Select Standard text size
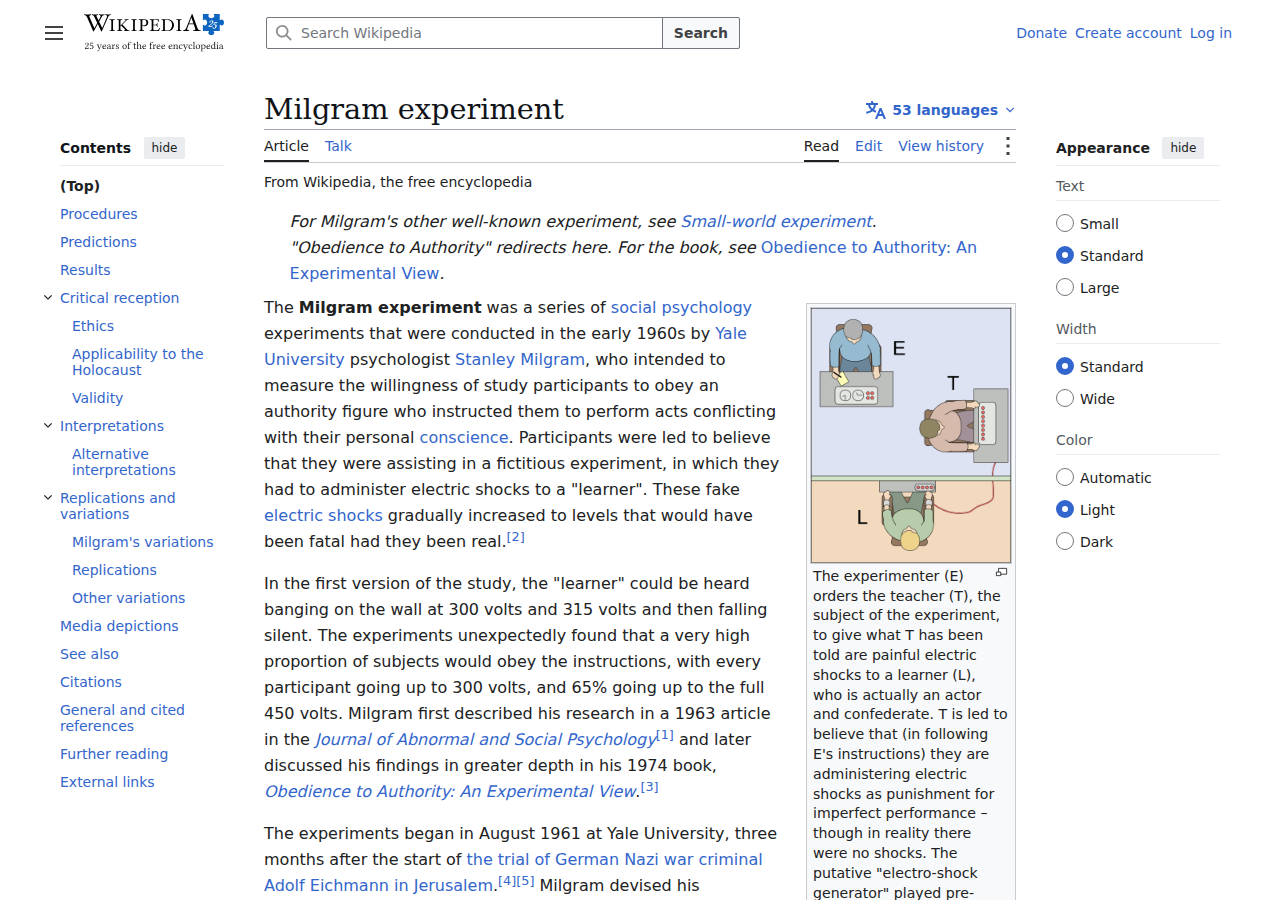The image size is (1280, 900). (x=1065, y=256)
